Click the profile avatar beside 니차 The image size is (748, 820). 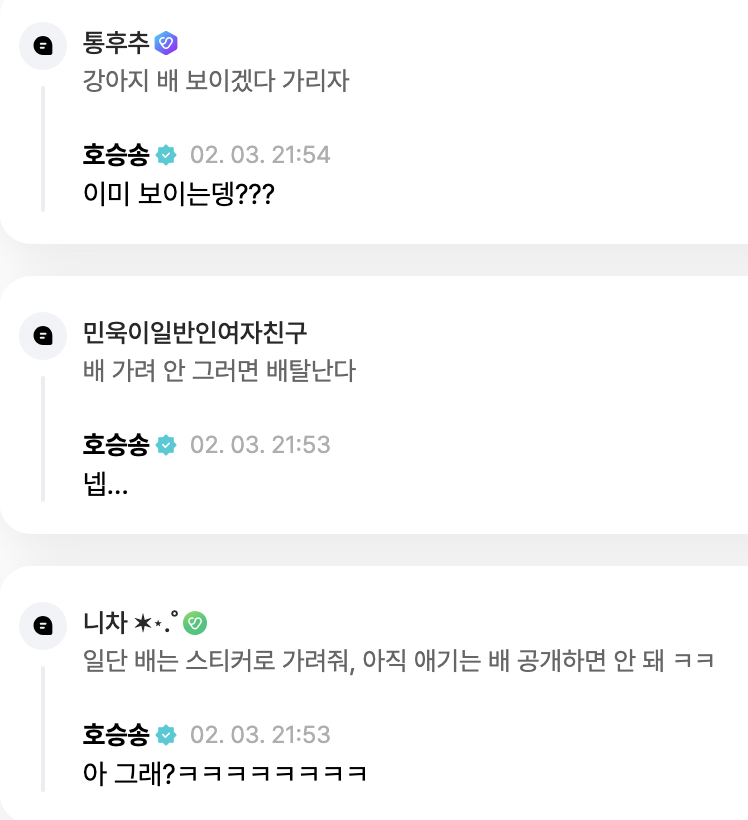click(43, 626)
